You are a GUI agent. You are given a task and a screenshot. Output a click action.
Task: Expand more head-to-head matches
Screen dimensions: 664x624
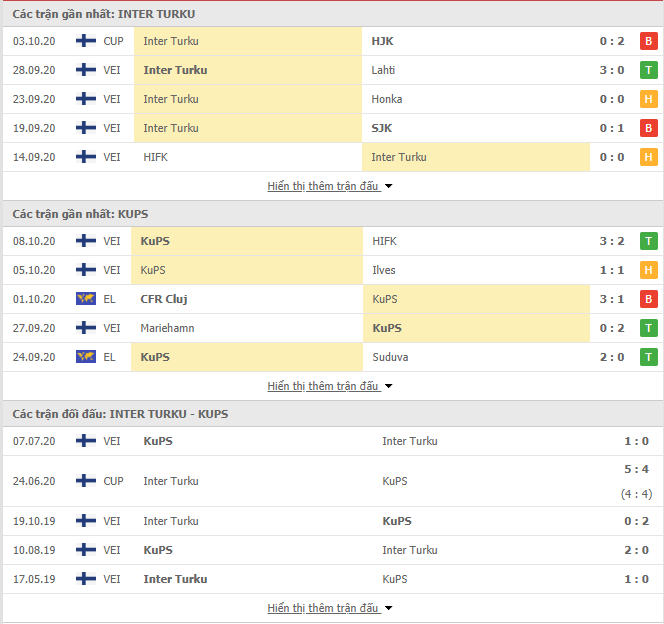coord(329,608)
